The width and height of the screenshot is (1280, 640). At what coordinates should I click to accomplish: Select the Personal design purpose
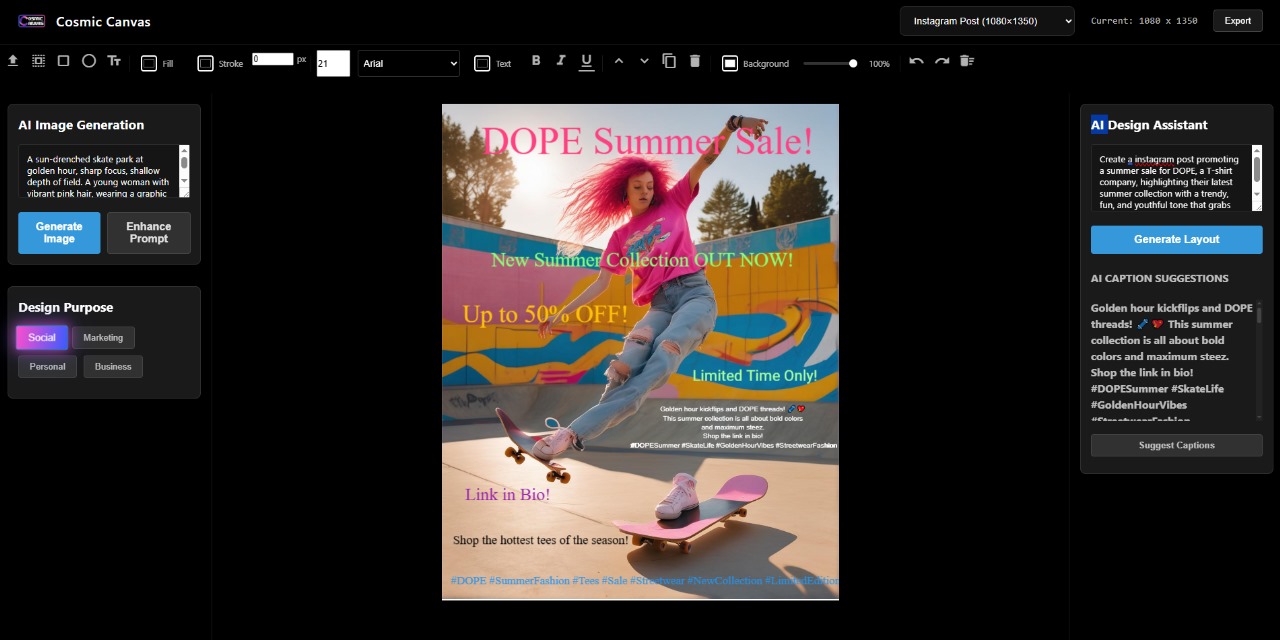[x=47, y=367]
